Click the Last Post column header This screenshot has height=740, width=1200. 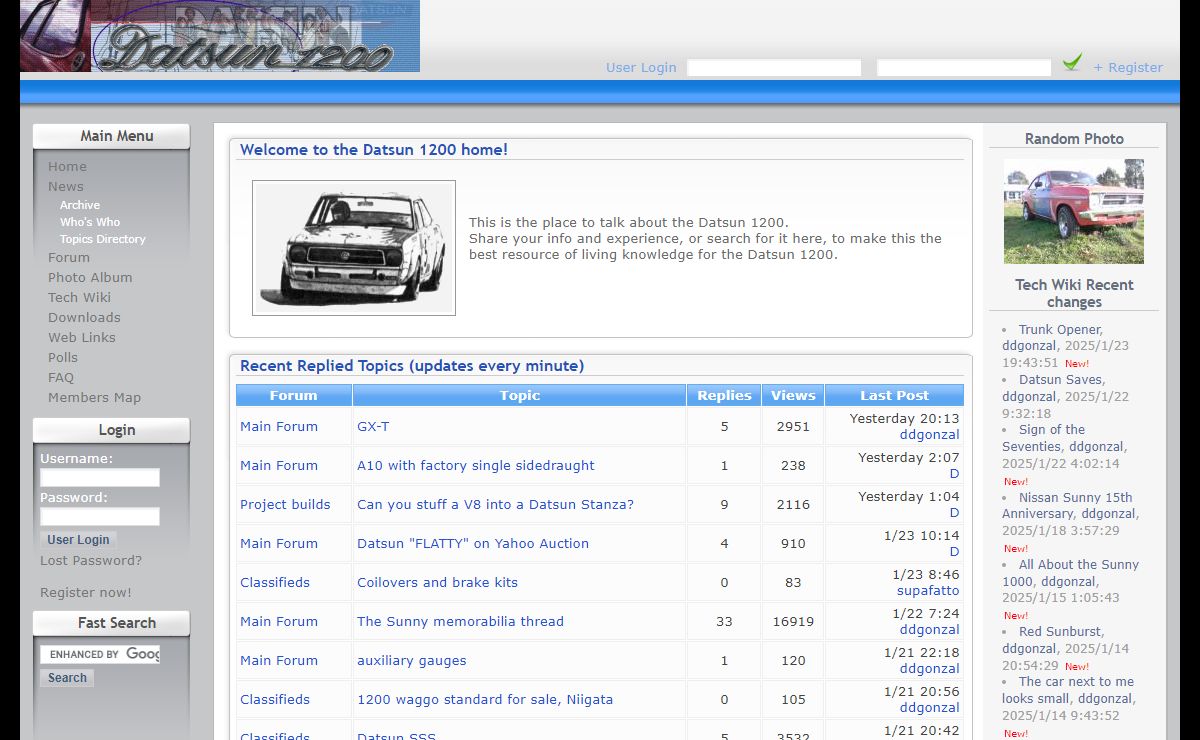894,395
